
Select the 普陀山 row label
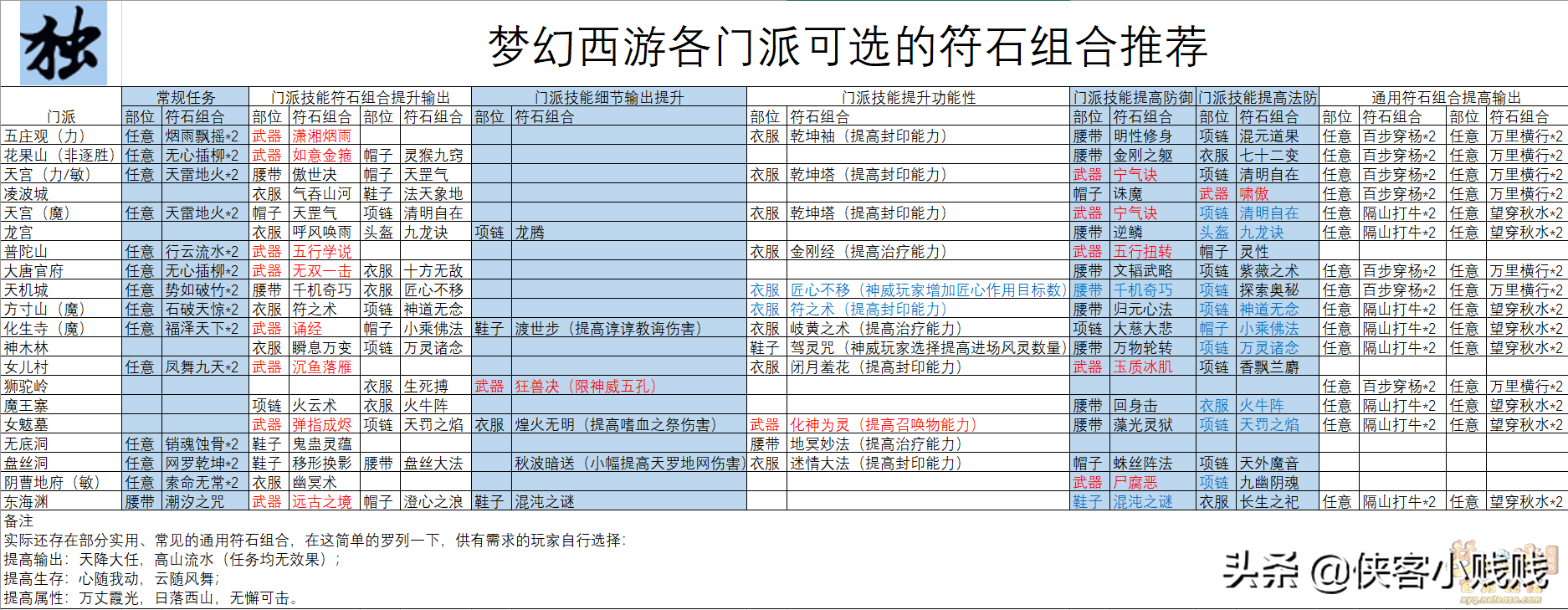pyautogui.click(x=61, y=251)
